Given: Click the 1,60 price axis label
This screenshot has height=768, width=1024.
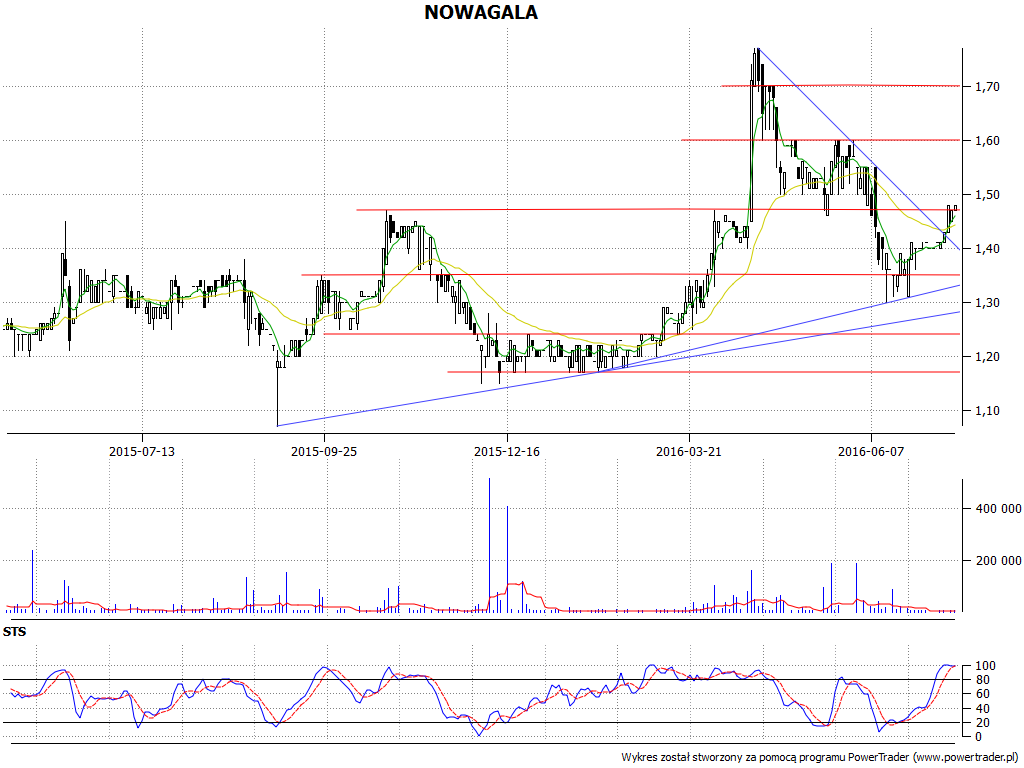Looking at the screenshot, I should 987,140.
